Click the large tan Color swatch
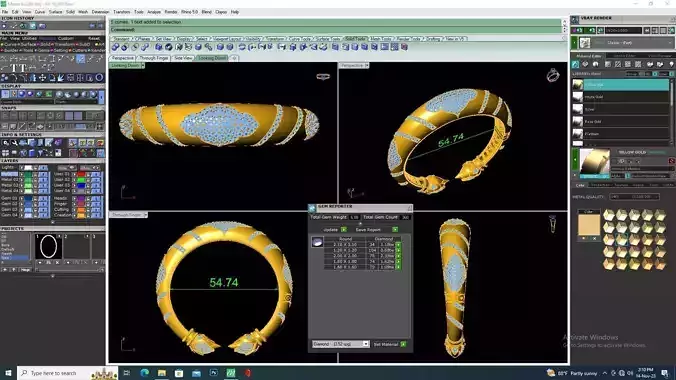Image resolution: width=676 pixels, height=380 pixels. click(588, 225)
